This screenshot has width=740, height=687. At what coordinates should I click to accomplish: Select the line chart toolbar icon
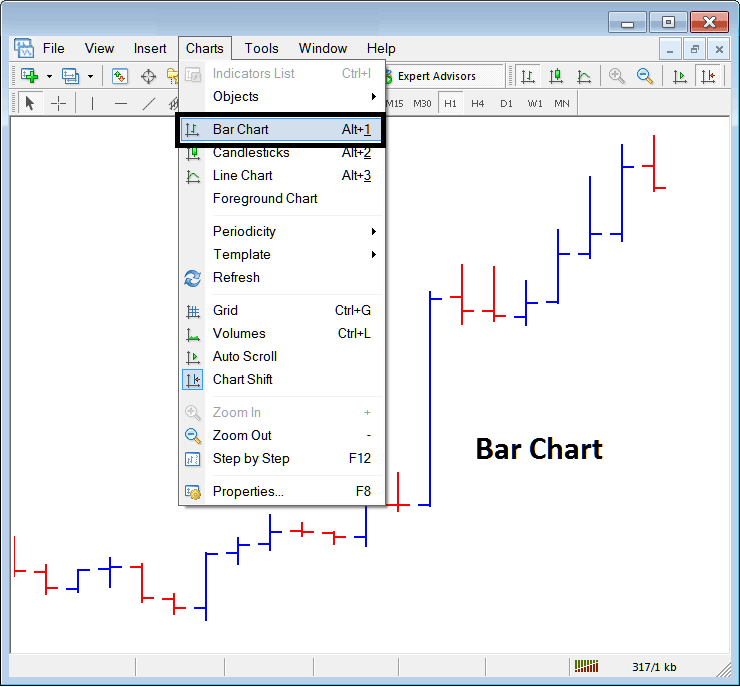click(583, 76)
